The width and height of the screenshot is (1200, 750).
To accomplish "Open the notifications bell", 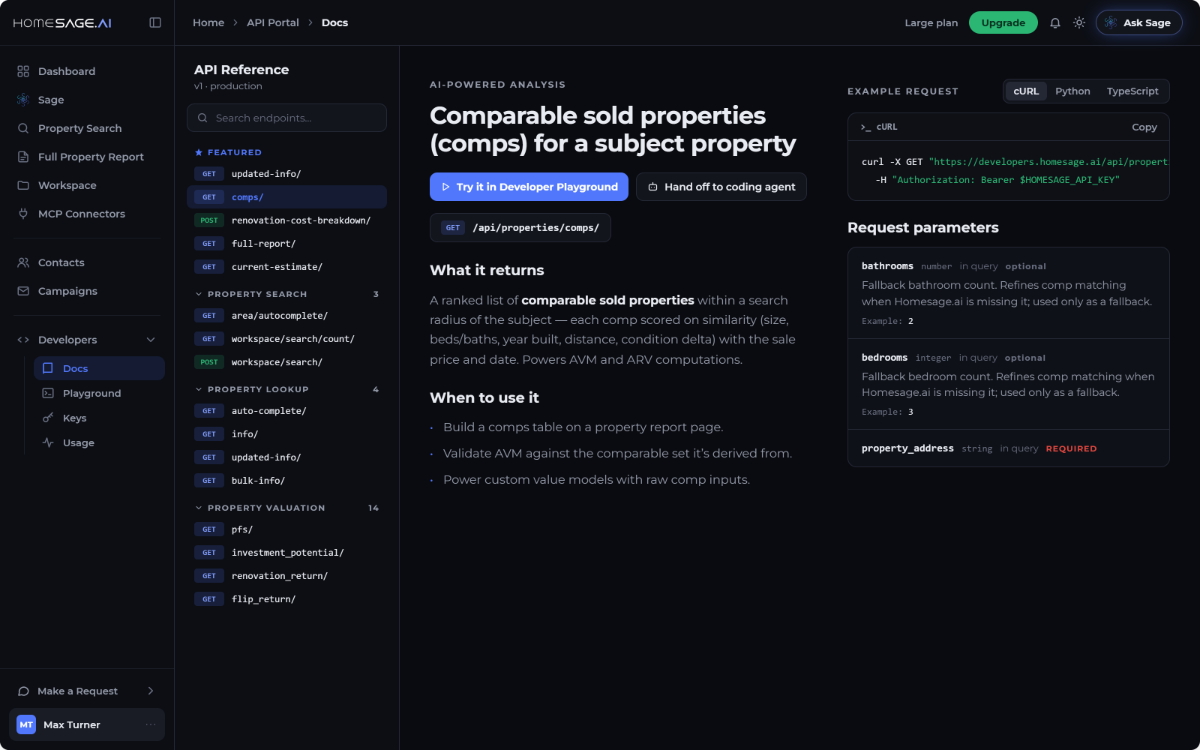I will point(1055,23).
